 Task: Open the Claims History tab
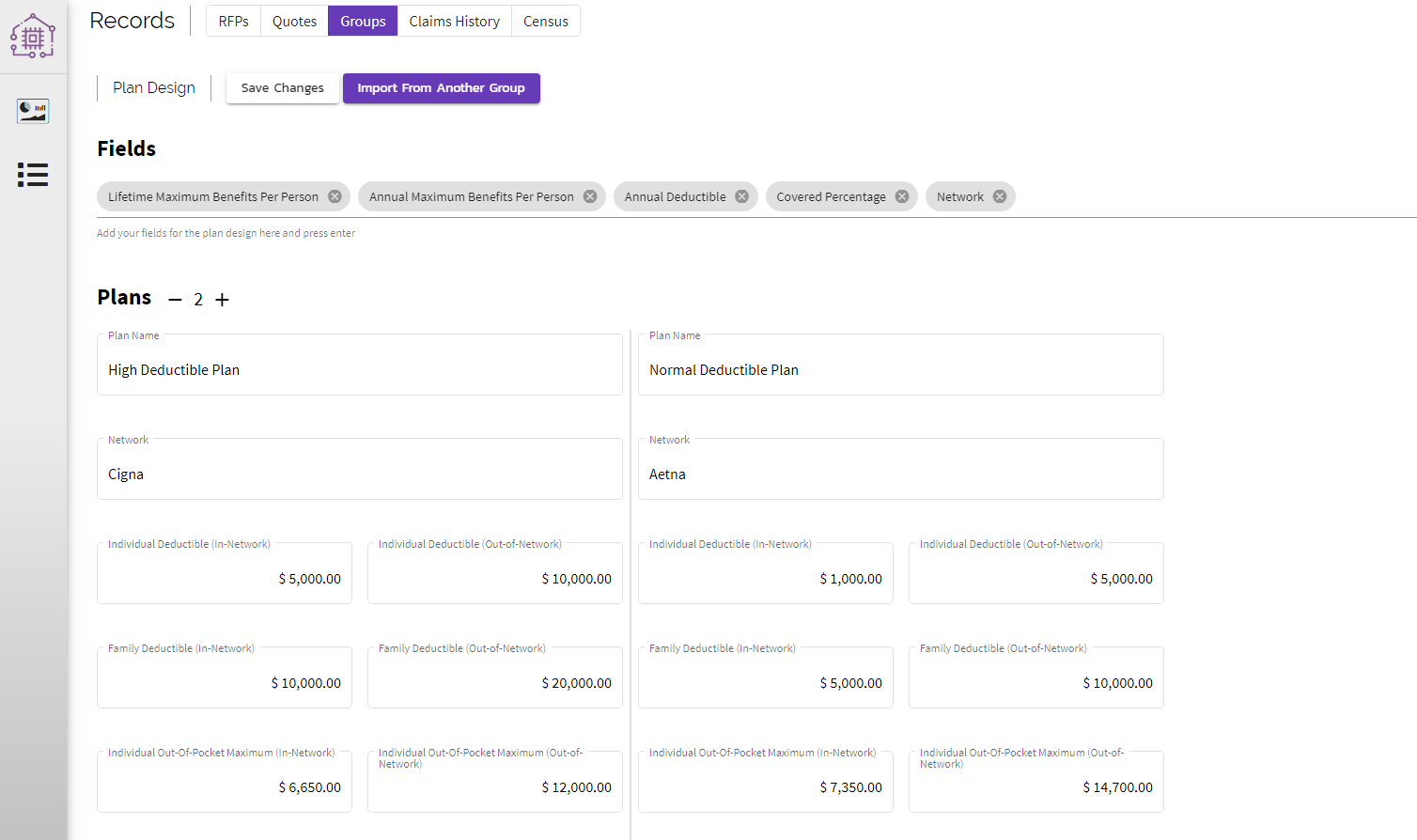pos(454,21)
